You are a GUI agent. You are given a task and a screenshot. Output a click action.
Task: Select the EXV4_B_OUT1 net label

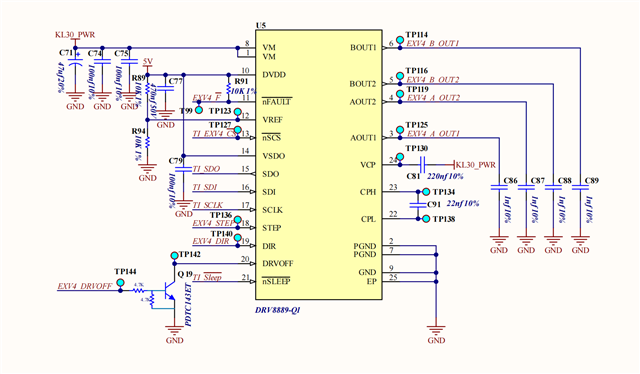(x=433, y=43)
